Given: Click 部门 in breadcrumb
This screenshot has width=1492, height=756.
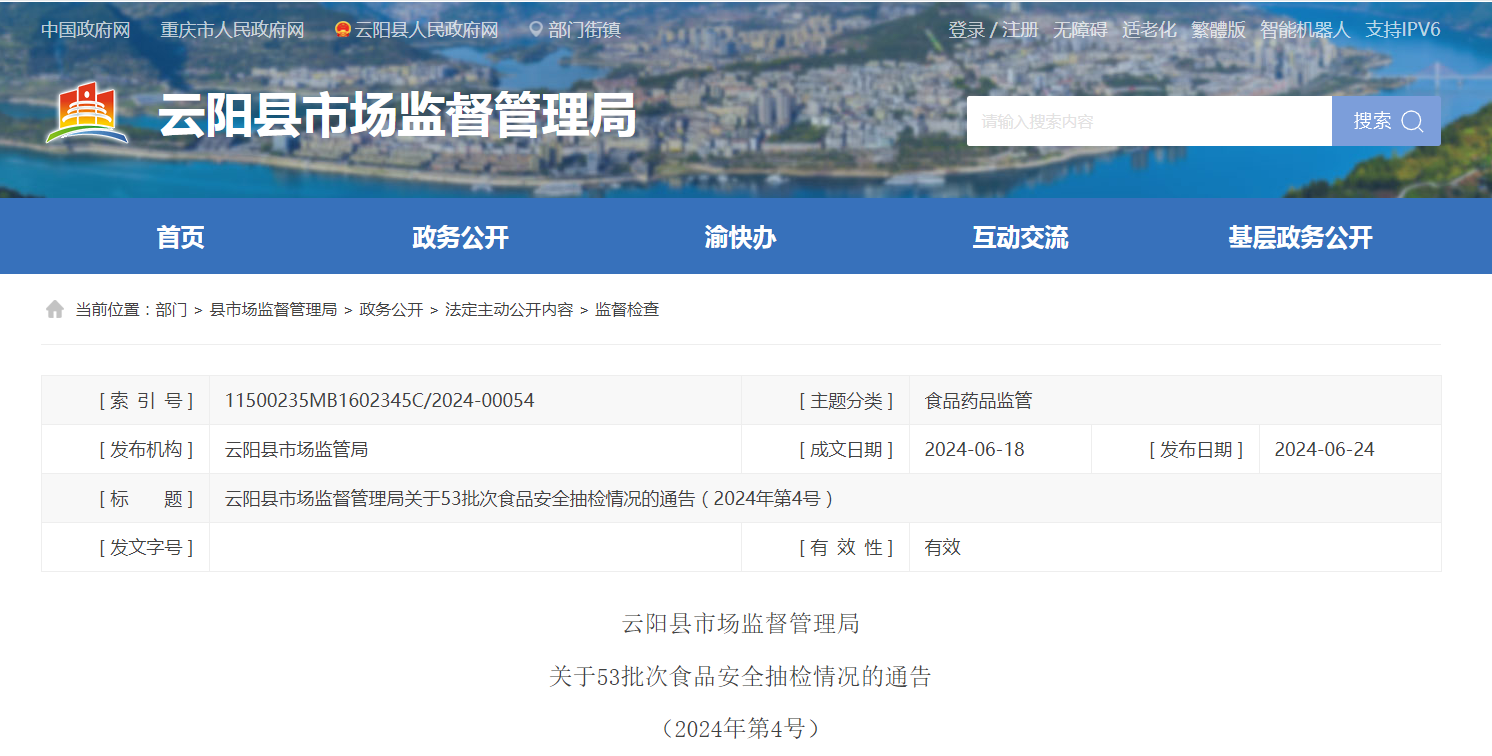Looking at the screenshot, I should click(x=171, y=310).
